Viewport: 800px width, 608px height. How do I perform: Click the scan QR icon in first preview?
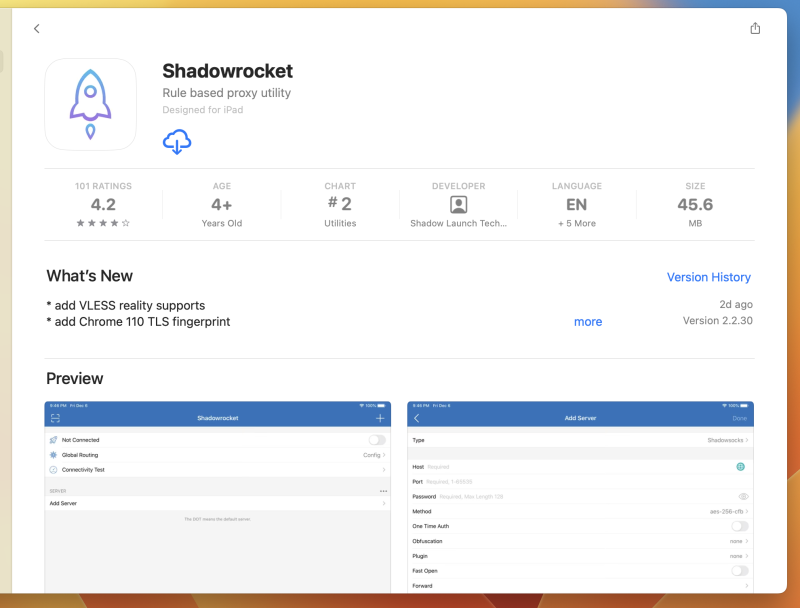[x=56, y=418]
